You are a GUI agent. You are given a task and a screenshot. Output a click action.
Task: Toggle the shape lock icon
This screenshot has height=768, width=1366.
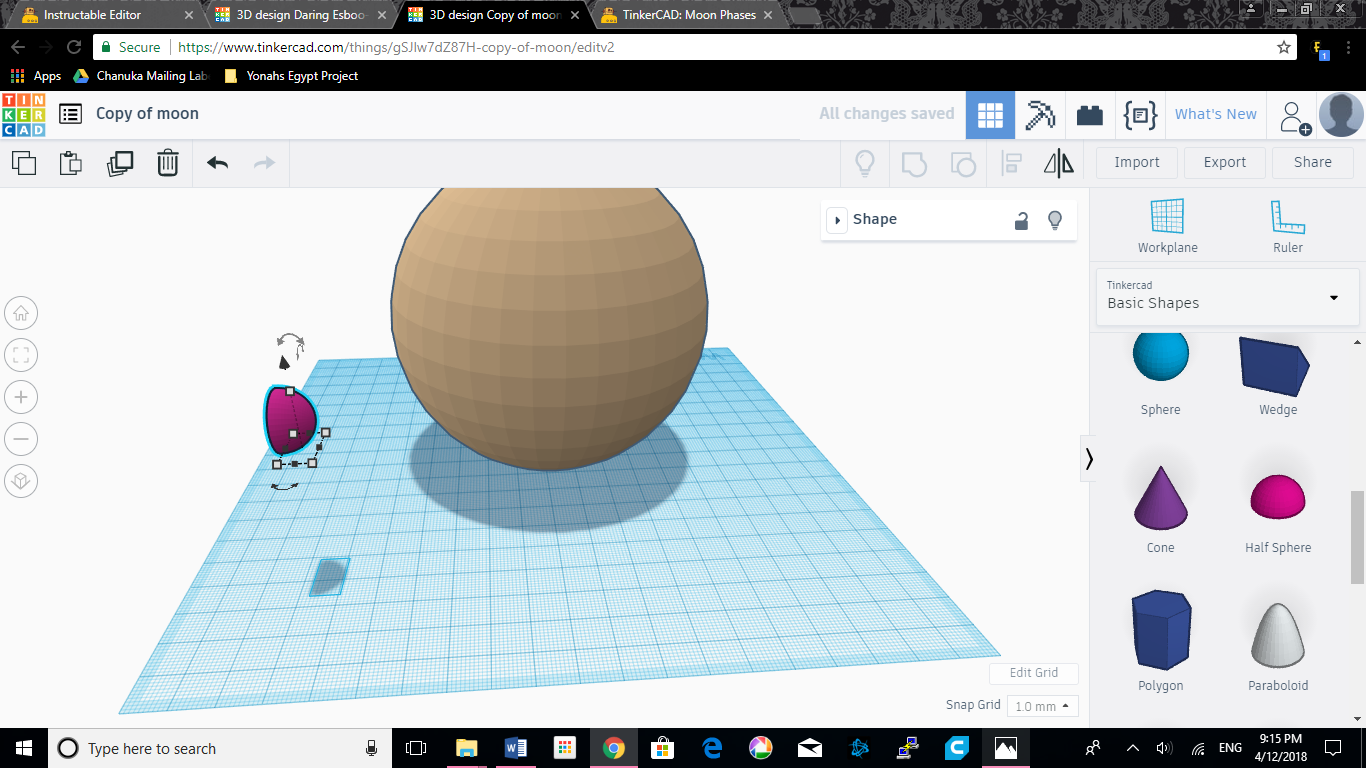pos(1021,221)
